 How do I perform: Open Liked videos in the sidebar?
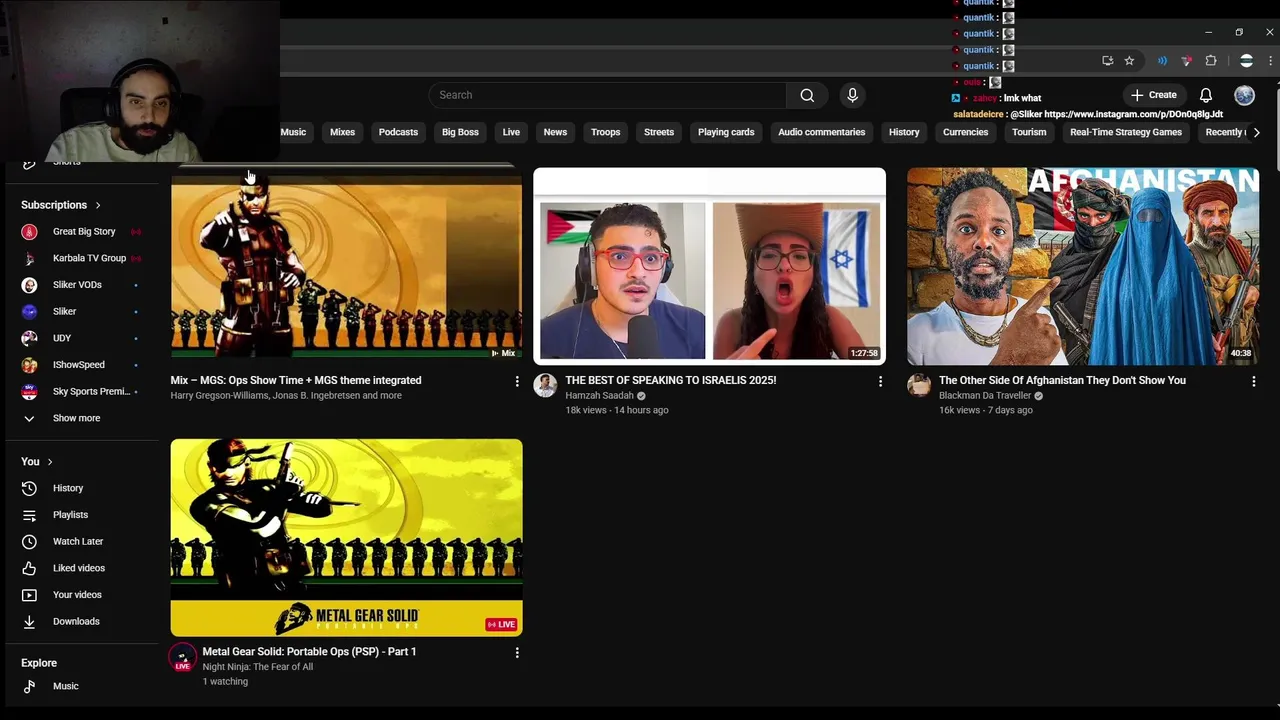pos(80,568)
